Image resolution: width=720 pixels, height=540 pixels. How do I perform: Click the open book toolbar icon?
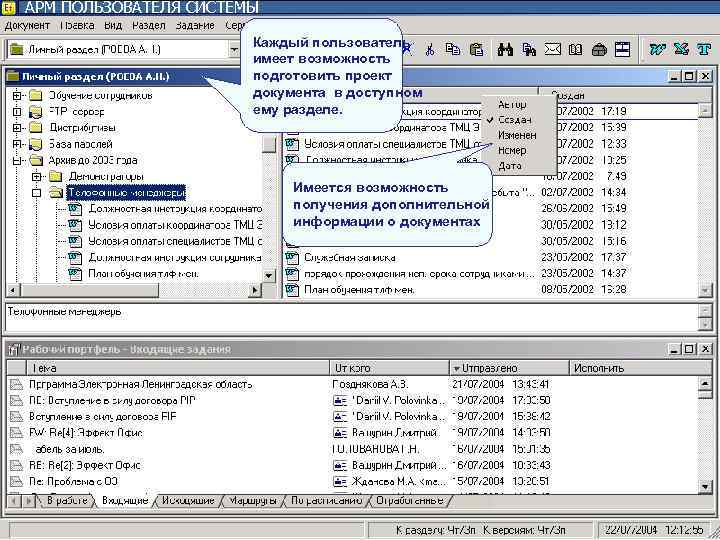tap(575, 49)
